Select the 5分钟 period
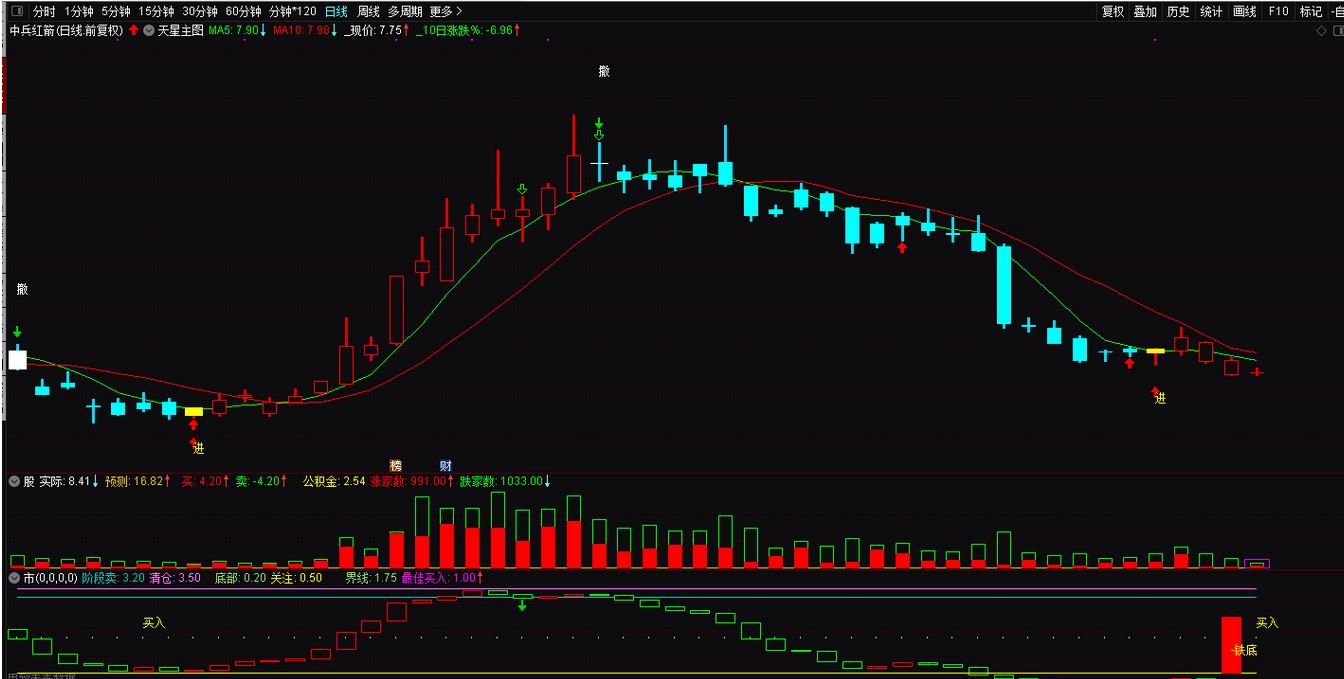The width and height of the screenshot is (1344, 679). click(x=116, y=12)
